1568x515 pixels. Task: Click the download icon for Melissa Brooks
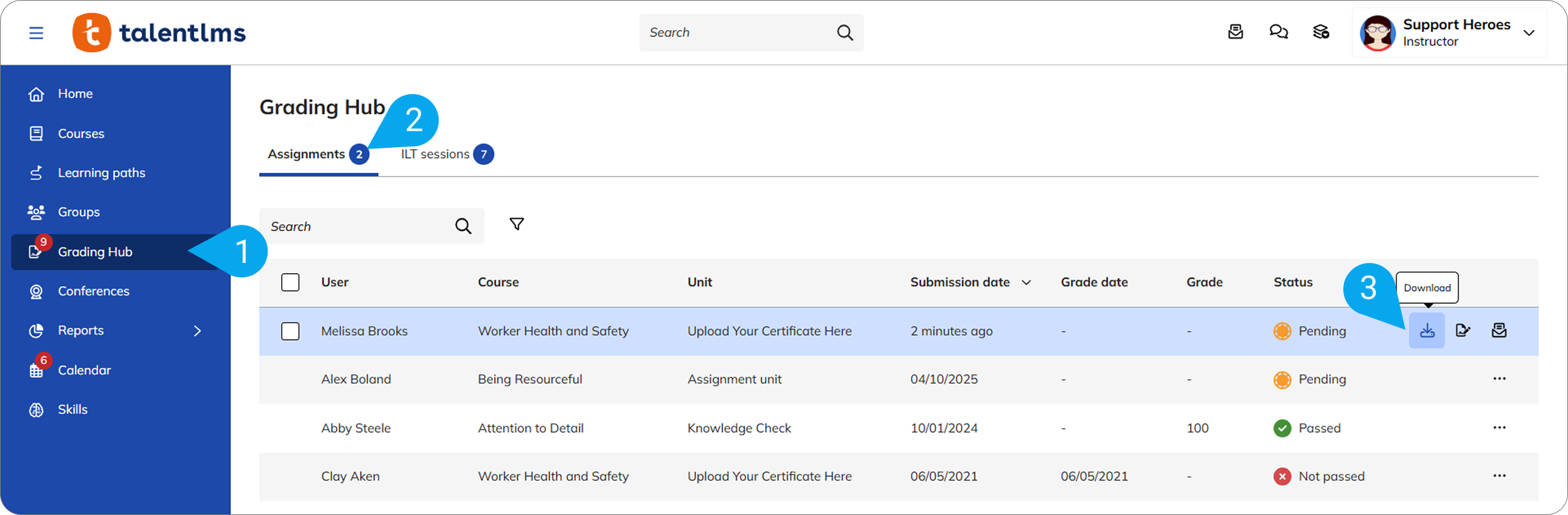coord(1426,331)
